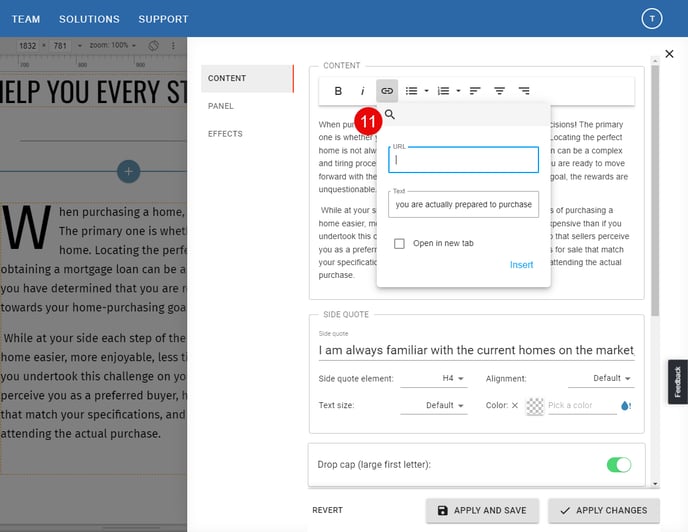Click the transparent color swatch
Image resolution: width=688 pixels, height=532 pixels.
535,406
